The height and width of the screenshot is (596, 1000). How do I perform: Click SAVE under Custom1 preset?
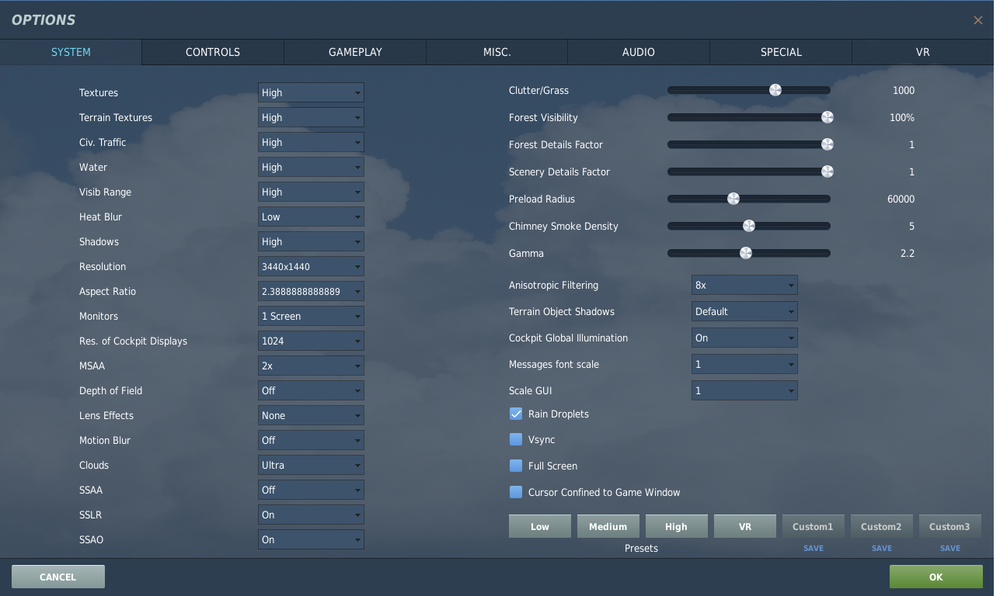pyautogui.click(x=813, y=547)
